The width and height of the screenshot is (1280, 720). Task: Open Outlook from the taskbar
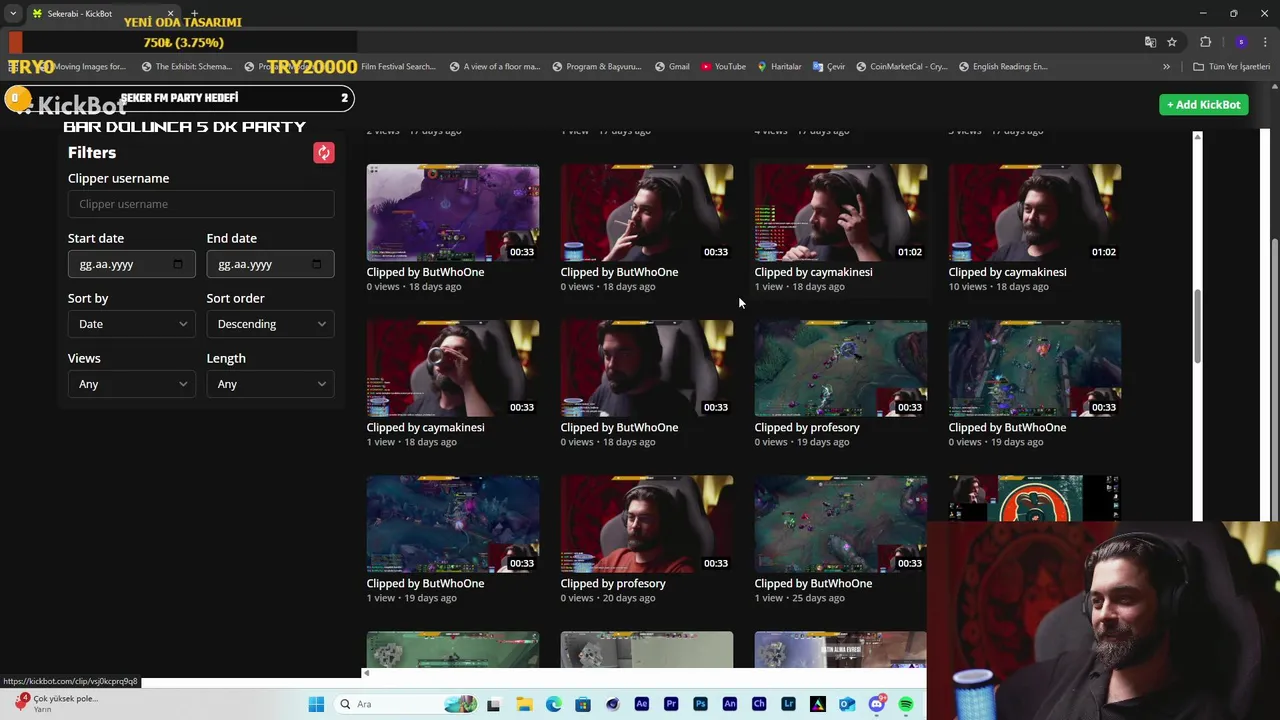[x=847, y=704]
